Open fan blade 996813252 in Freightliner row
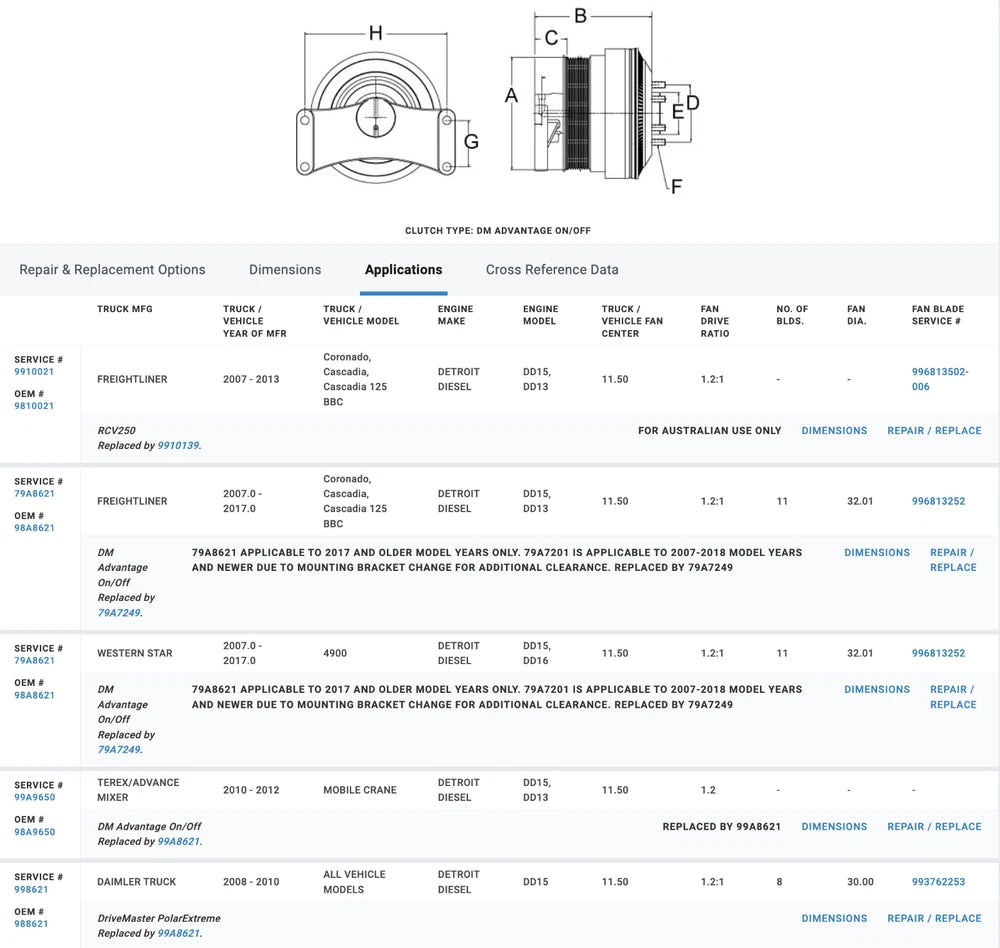Image resolution: width=1000 pixels, height=948 pixels. pos(938,502)
